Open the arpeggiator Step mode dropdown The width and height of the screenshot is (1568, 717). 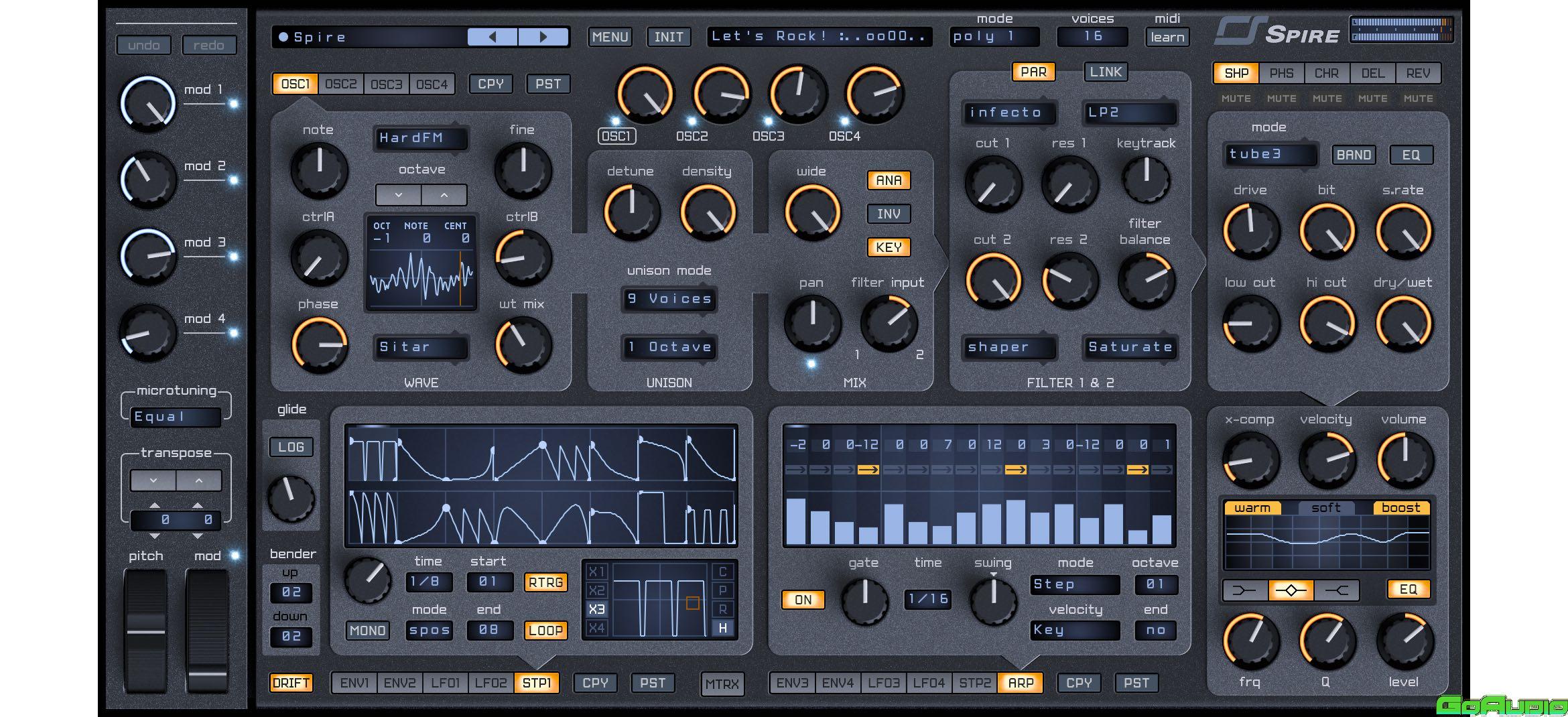(1075, 584)
